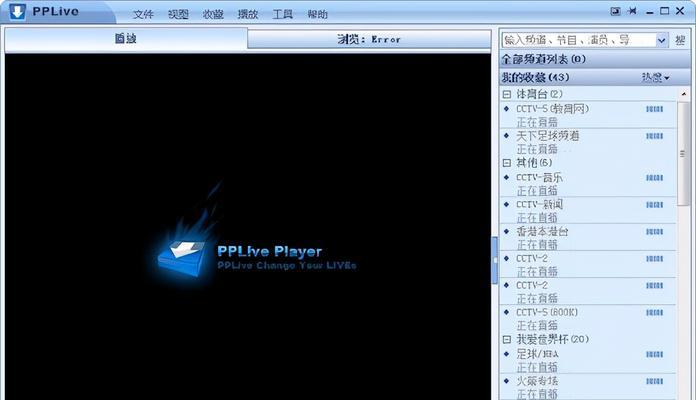Open the 热度 sort dropdown

pos(655,78)
